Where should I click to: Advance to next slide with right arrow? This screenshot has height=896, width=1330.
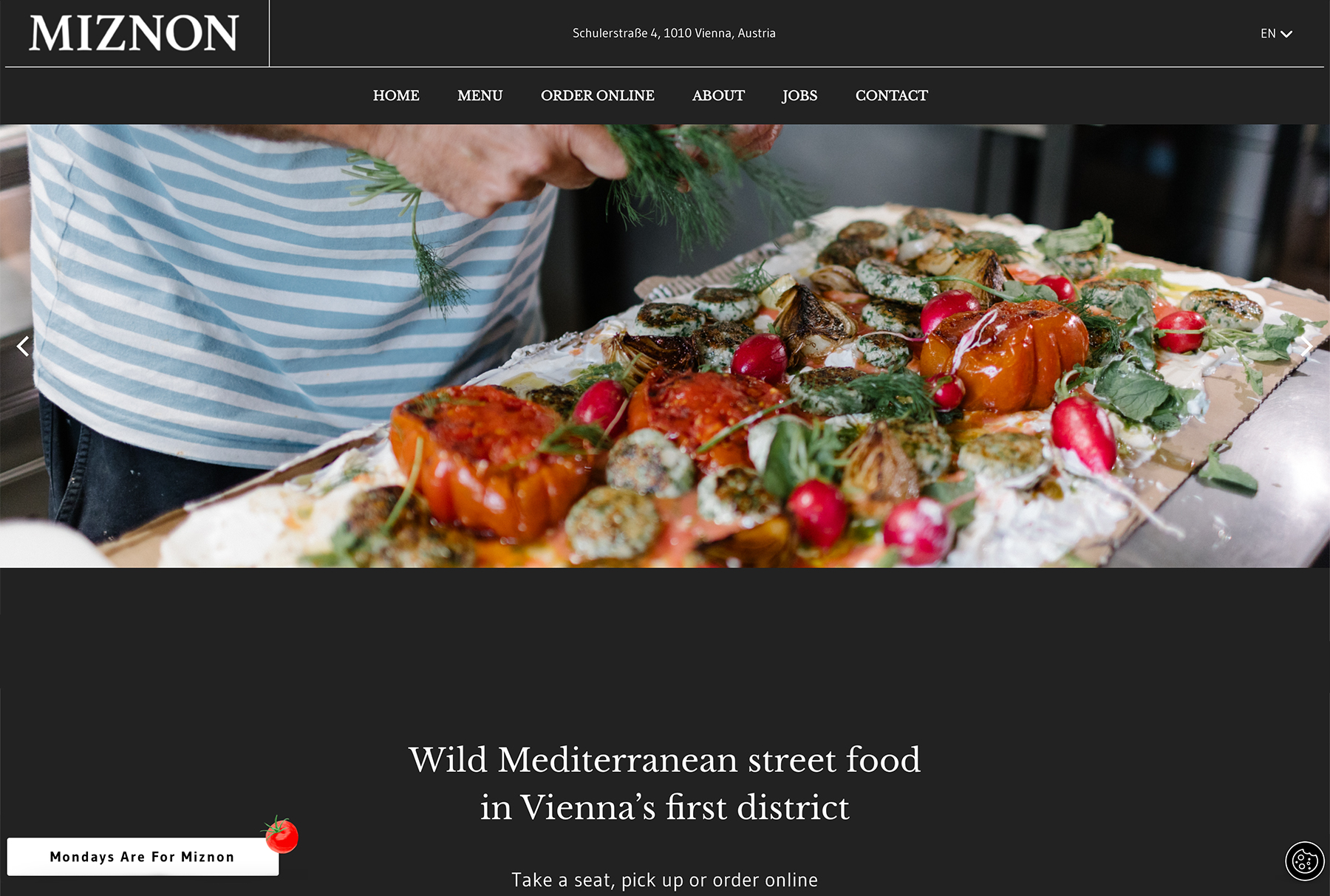(1306, 346)
